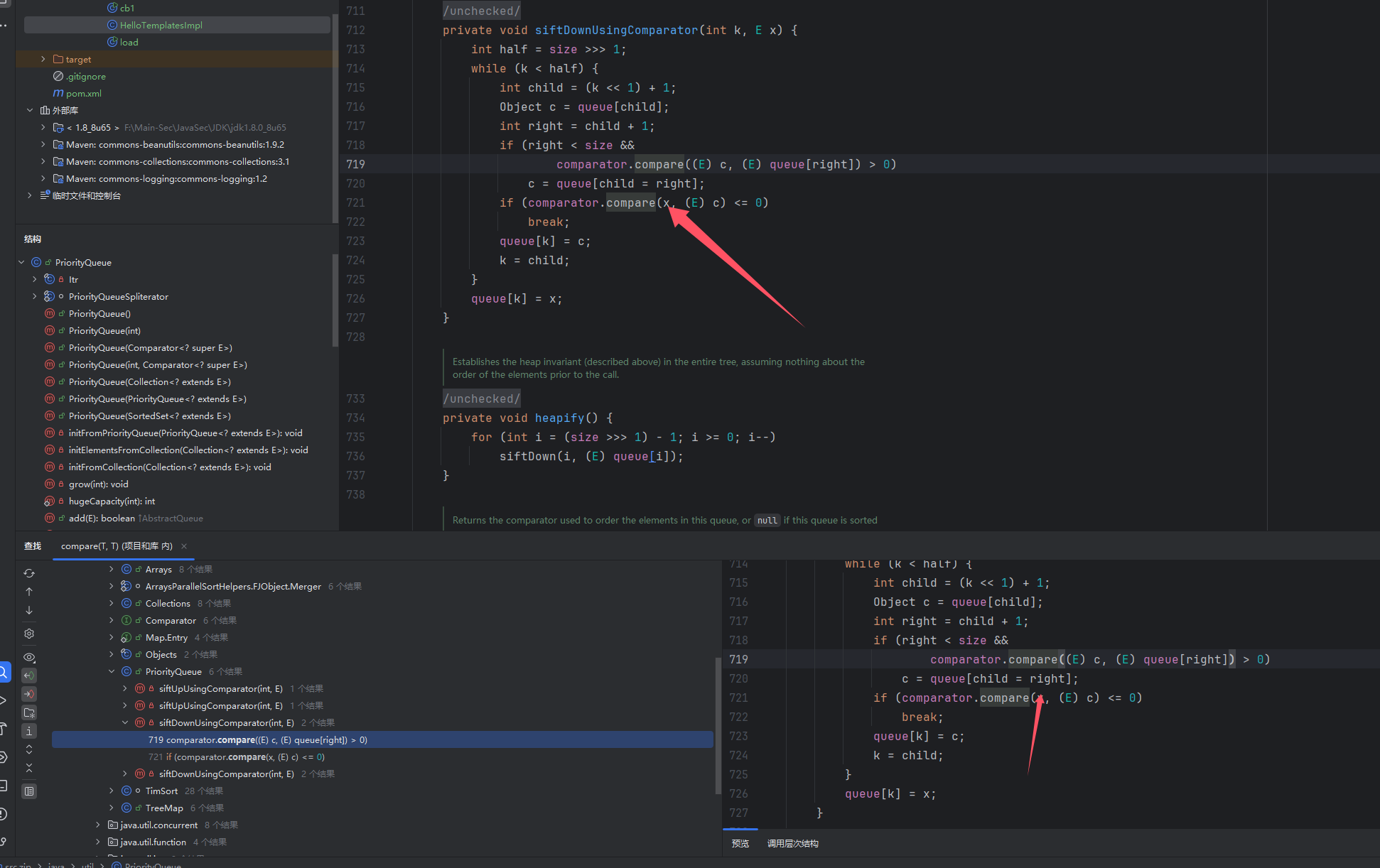Expand java.util.function package results
Image resolution: width=1380 pixels, height=868 pixels.
click(x=98, y=842)
